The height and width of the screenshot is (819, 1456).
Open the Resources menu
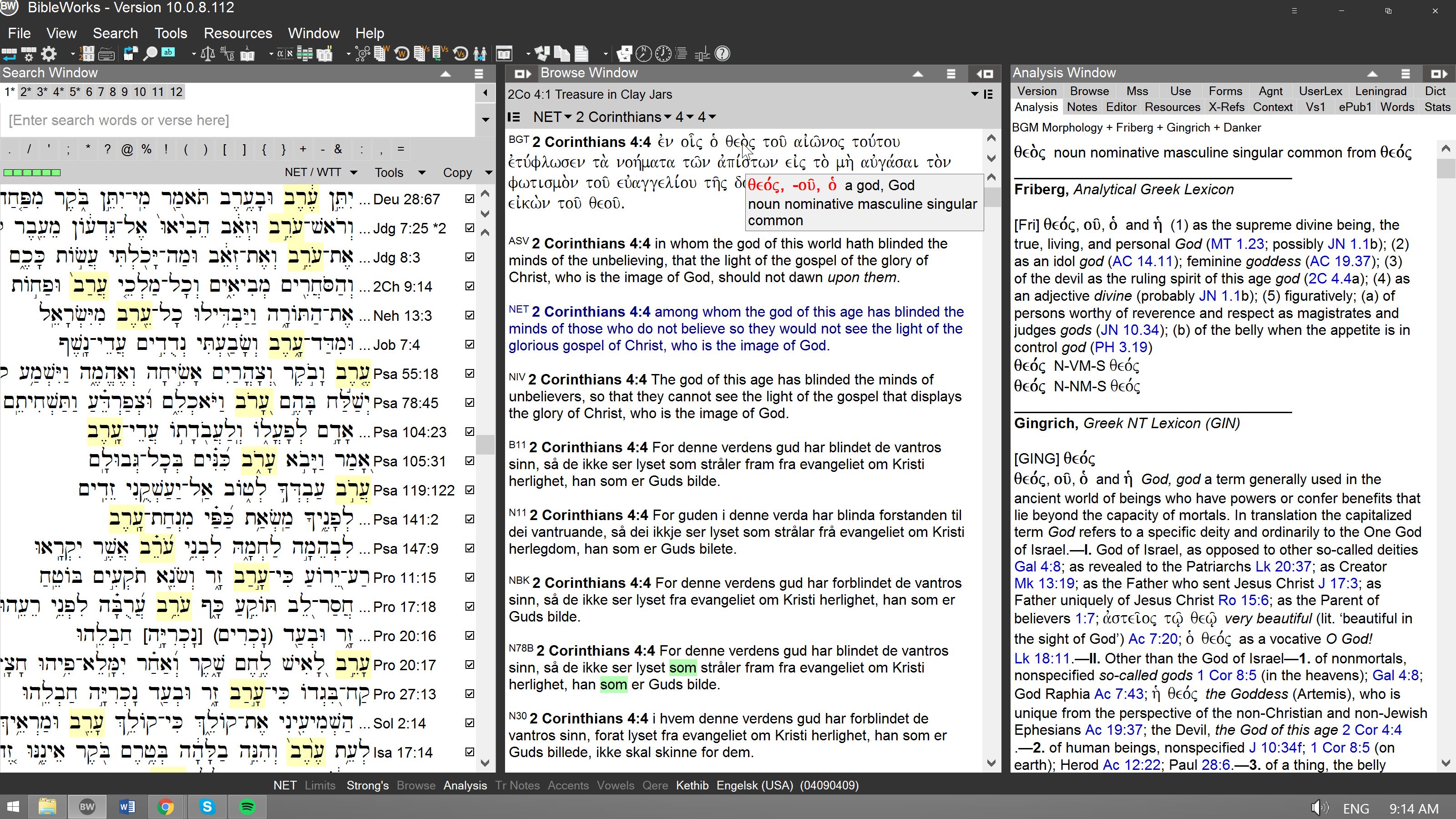pos(238,33)
